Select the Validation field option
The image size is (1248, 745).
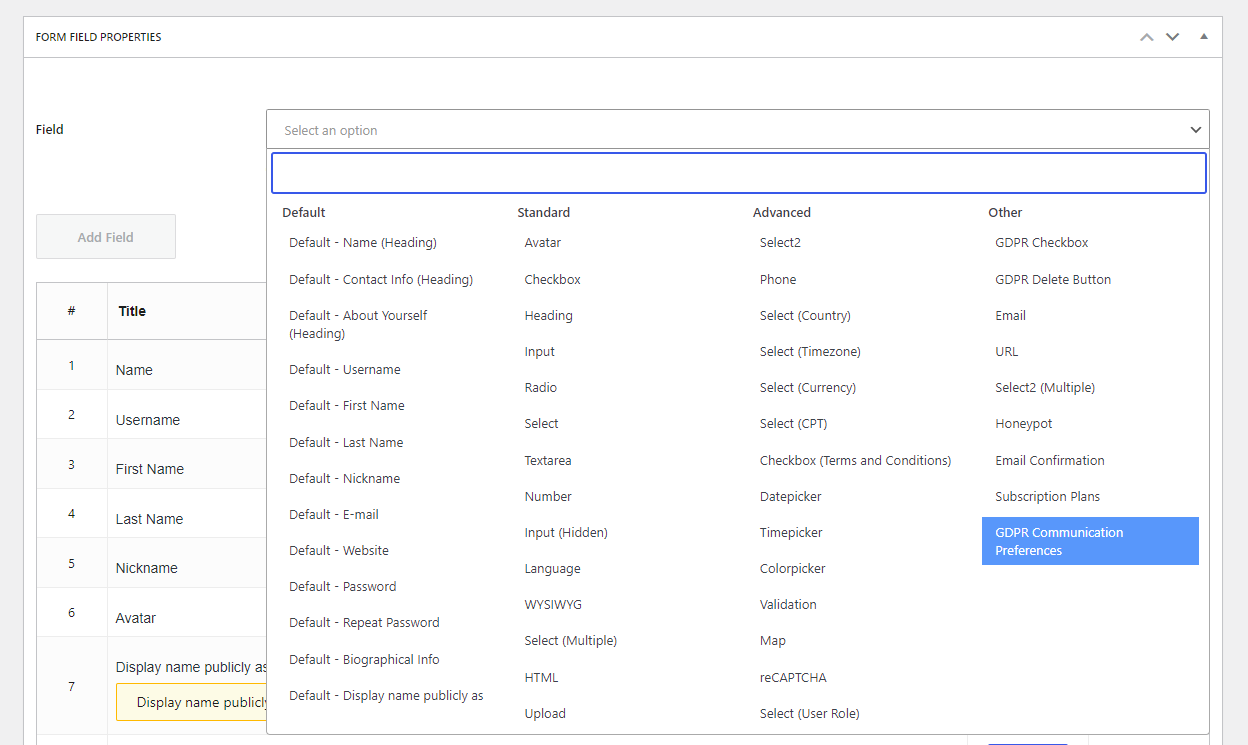(788, 605)
